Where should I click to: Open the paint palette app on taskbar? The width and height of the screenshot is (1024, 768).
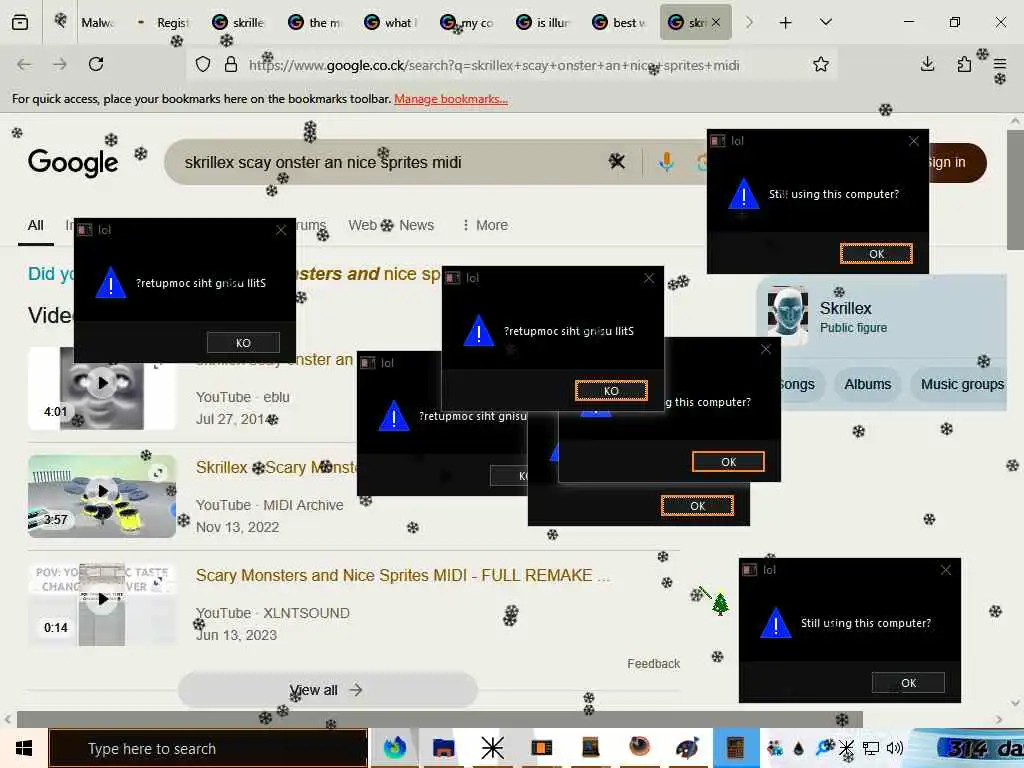(x=688, y=748)
